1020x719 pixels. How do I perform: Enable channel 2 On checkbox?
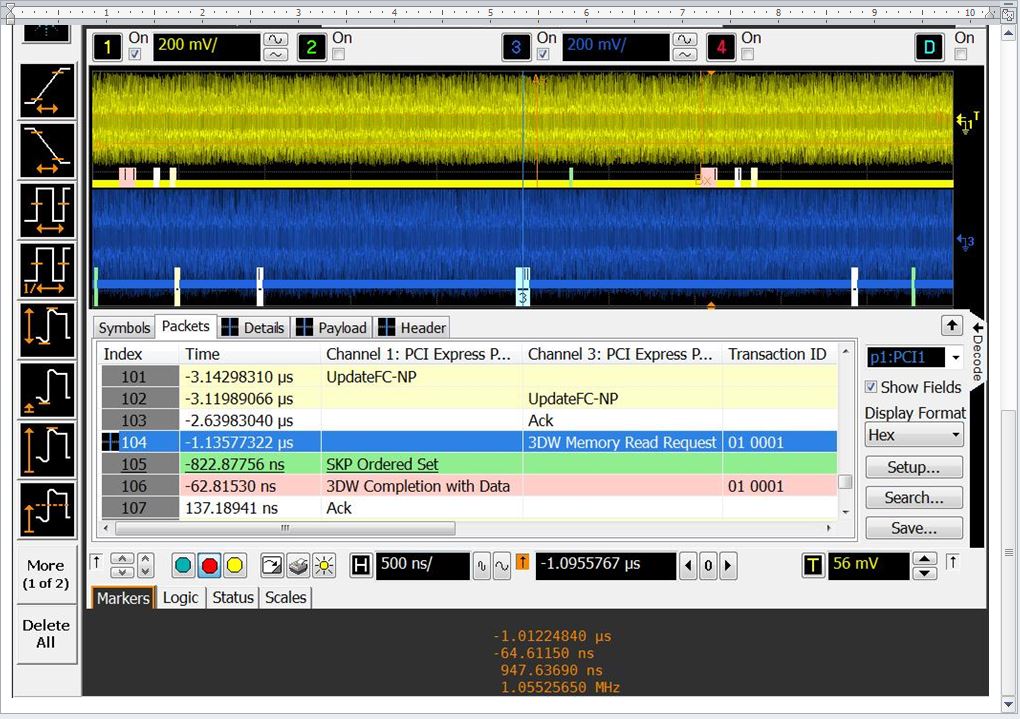coord(338,54)
